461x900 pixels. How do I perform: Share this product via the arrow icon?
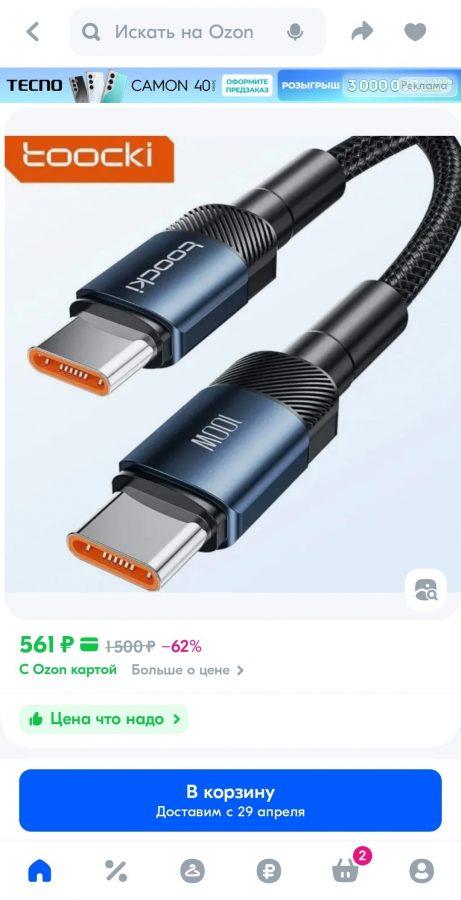[x=362, y=32]
